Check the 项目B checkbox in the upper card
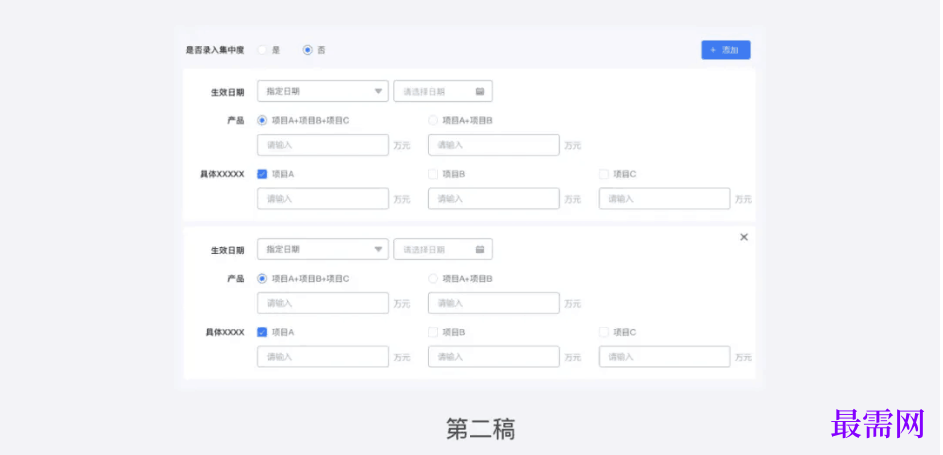This screenshot has height=455, width=943. 433,174
